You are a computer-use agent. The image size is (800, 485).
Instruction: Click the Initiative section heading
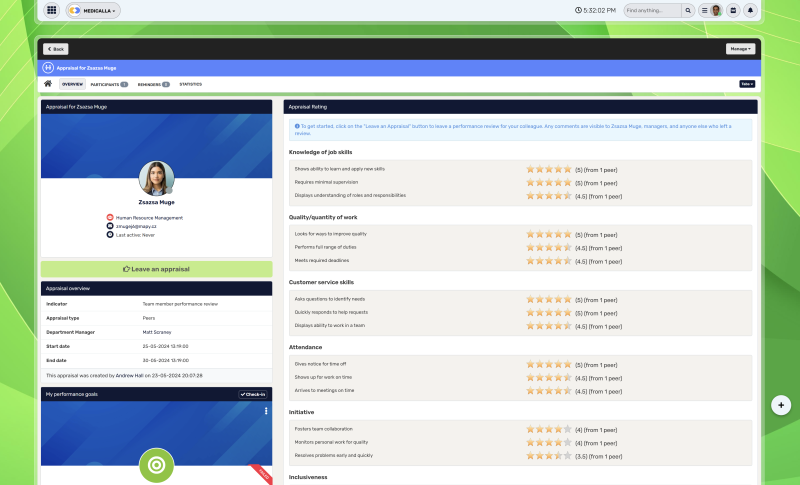(301, 412)
